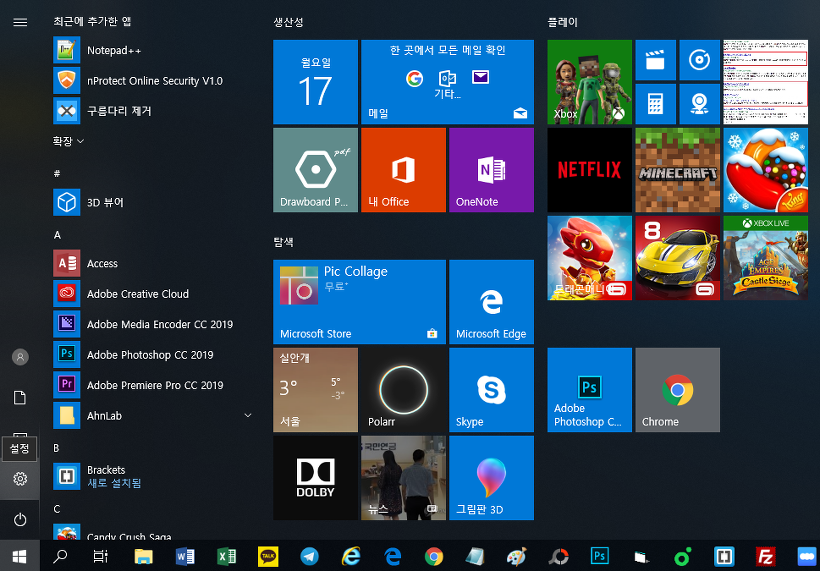Open the Groove Music disc tile

699,60
